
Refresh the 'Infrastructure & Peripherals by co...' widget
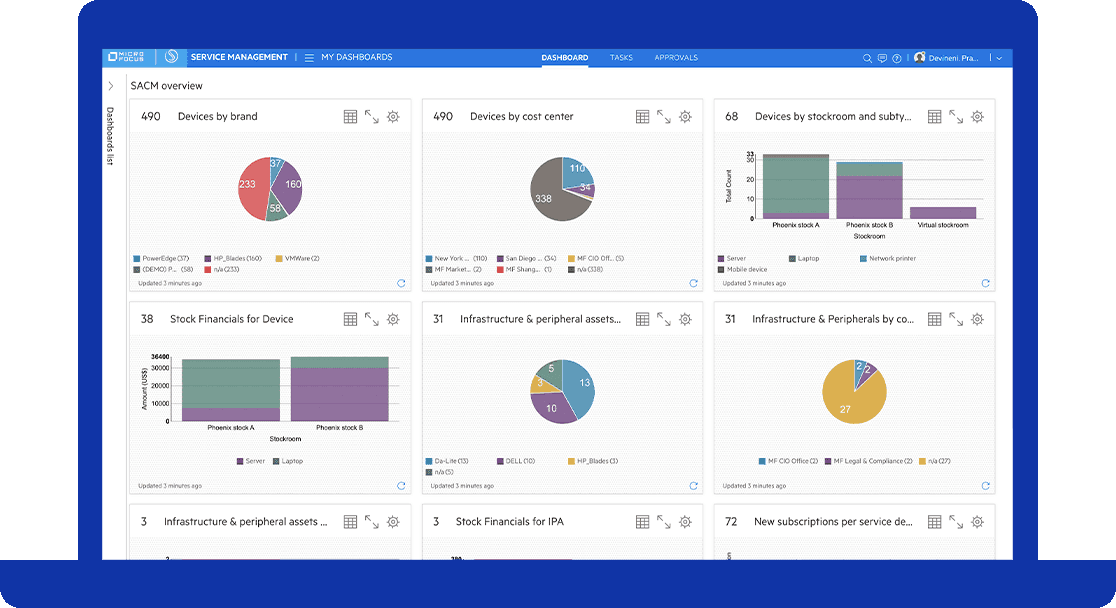986,486
